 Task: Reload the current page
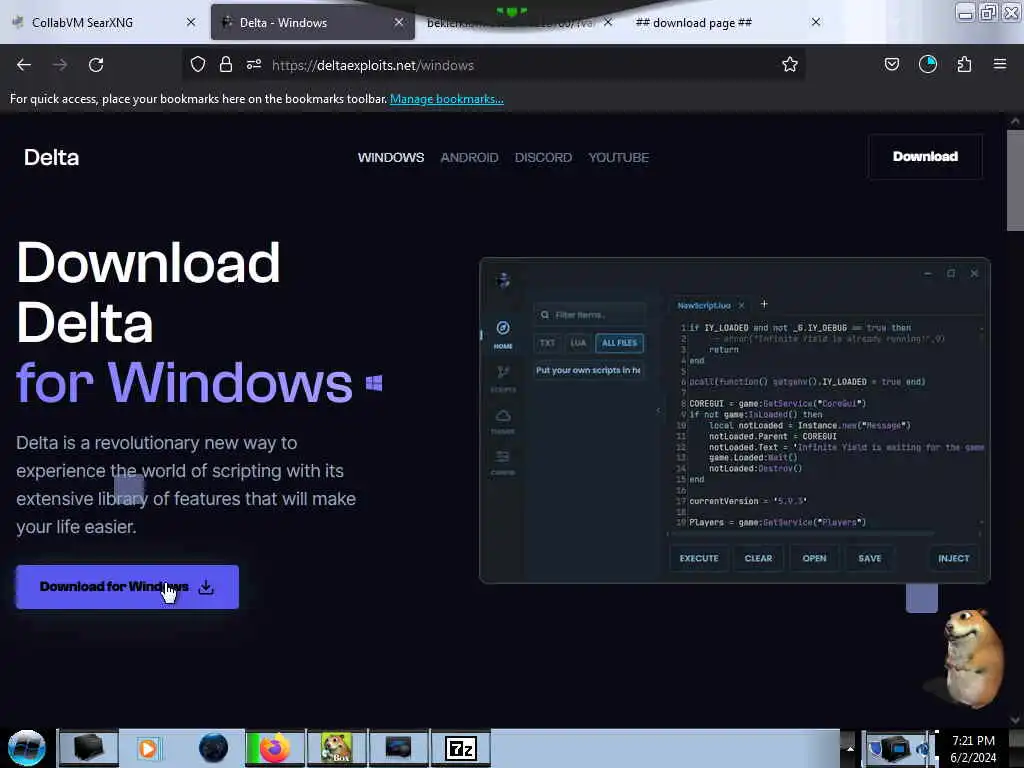[96, 65]
